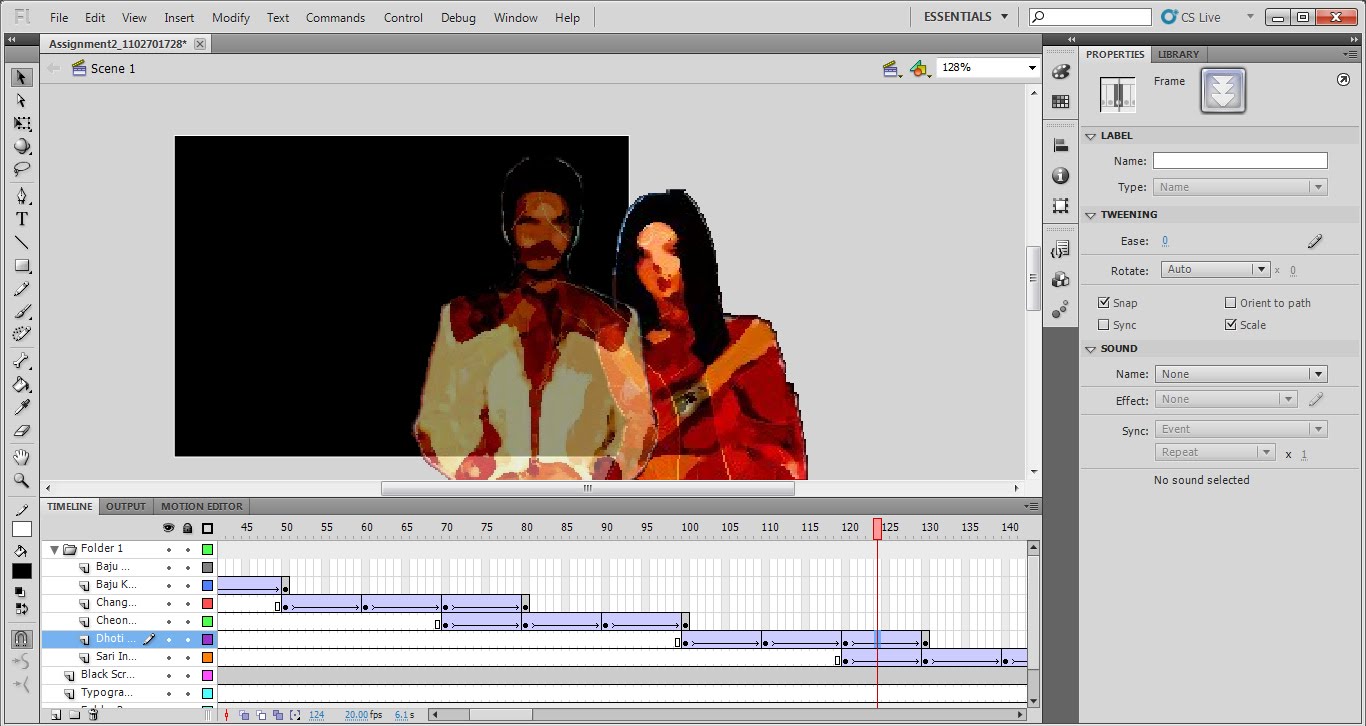The image size is (1366, 726).
Task: Click the frame Name input field
Action: (x=1240, y=160)
